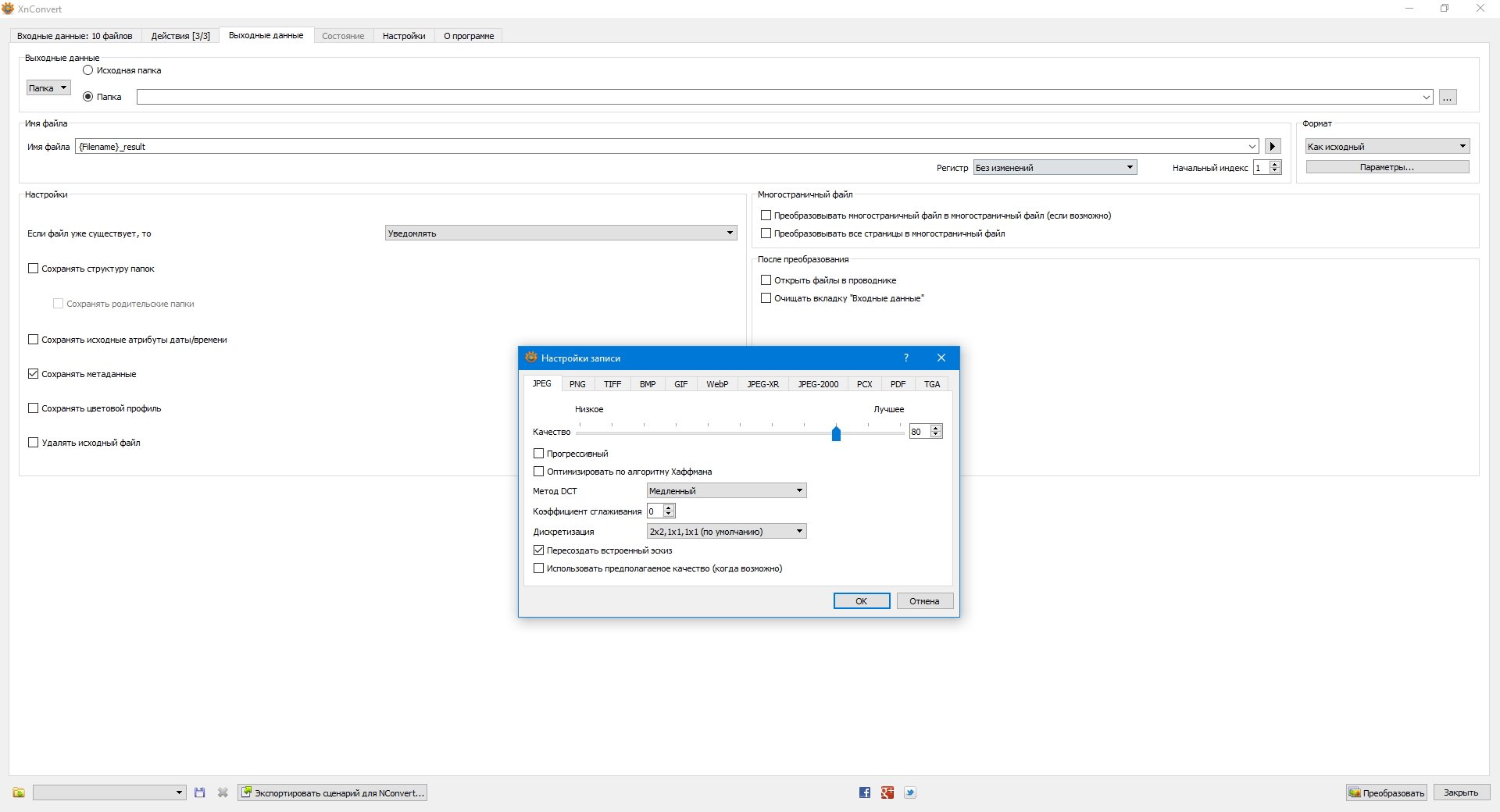Click the help question mark in dialog
1500x812 pixels.
click(x=906, y=358)
